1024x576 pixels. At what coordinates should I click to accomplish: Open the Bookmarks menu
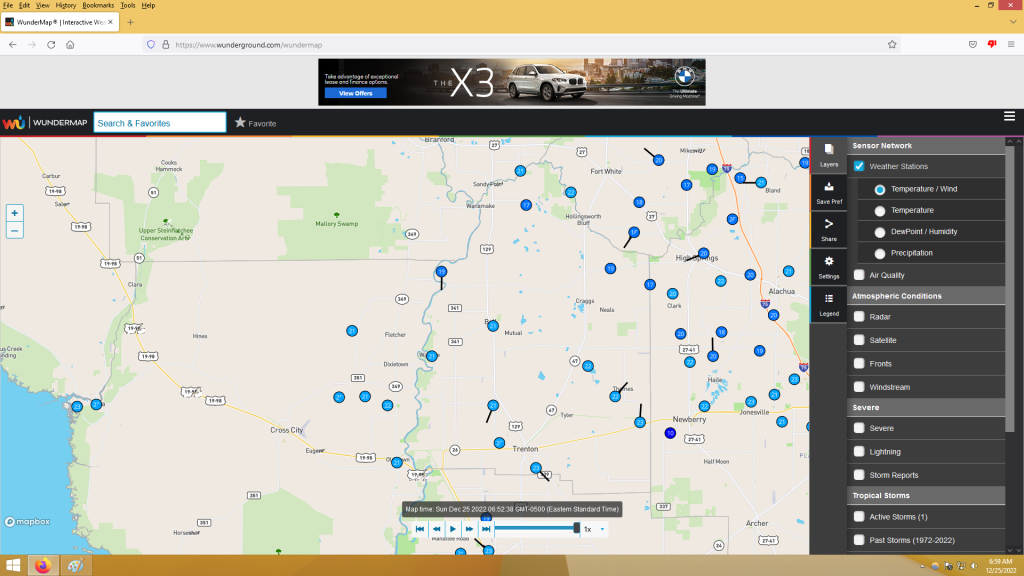coord(98,5)
